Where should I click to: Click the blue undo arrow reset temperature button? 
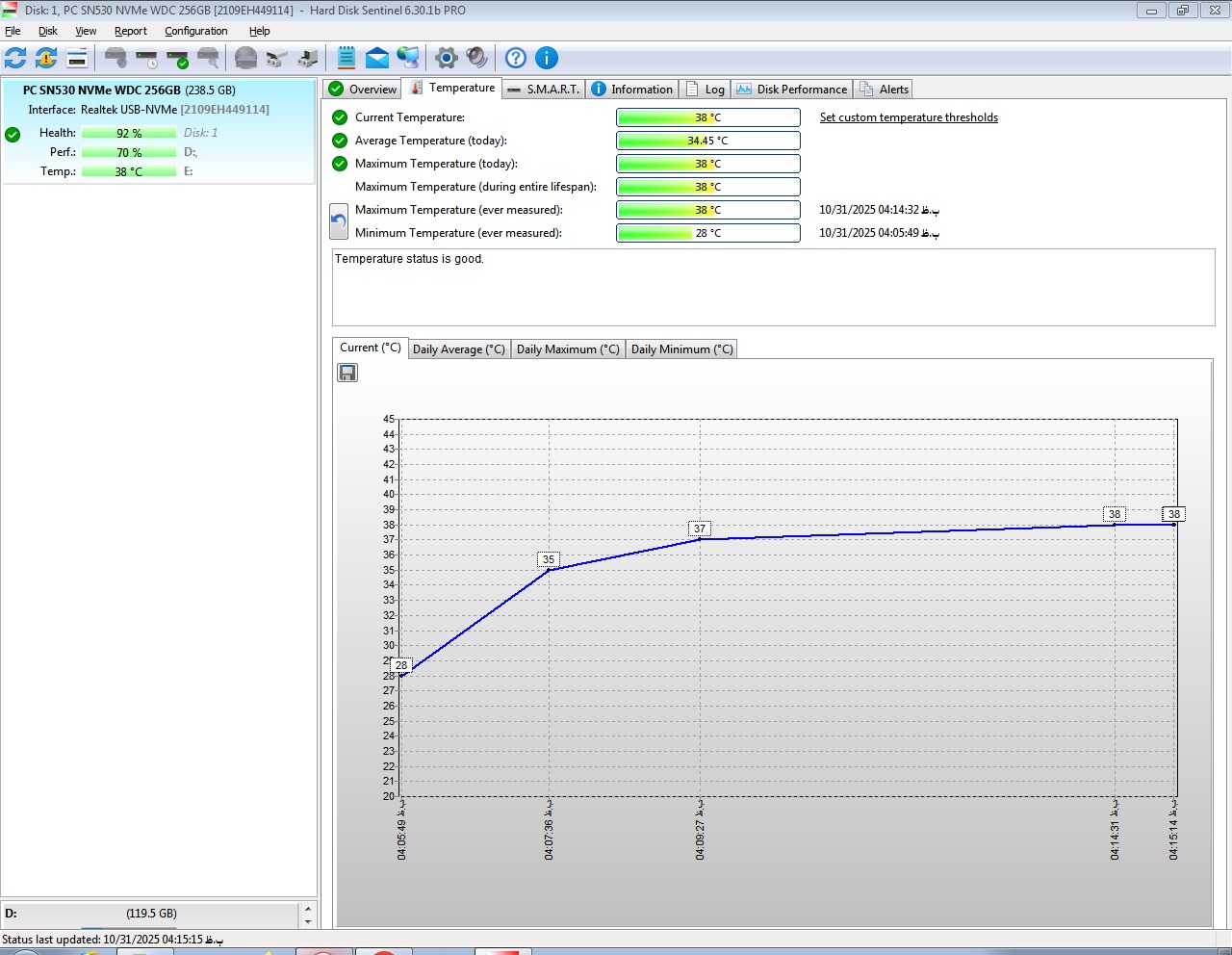(339, 221)
